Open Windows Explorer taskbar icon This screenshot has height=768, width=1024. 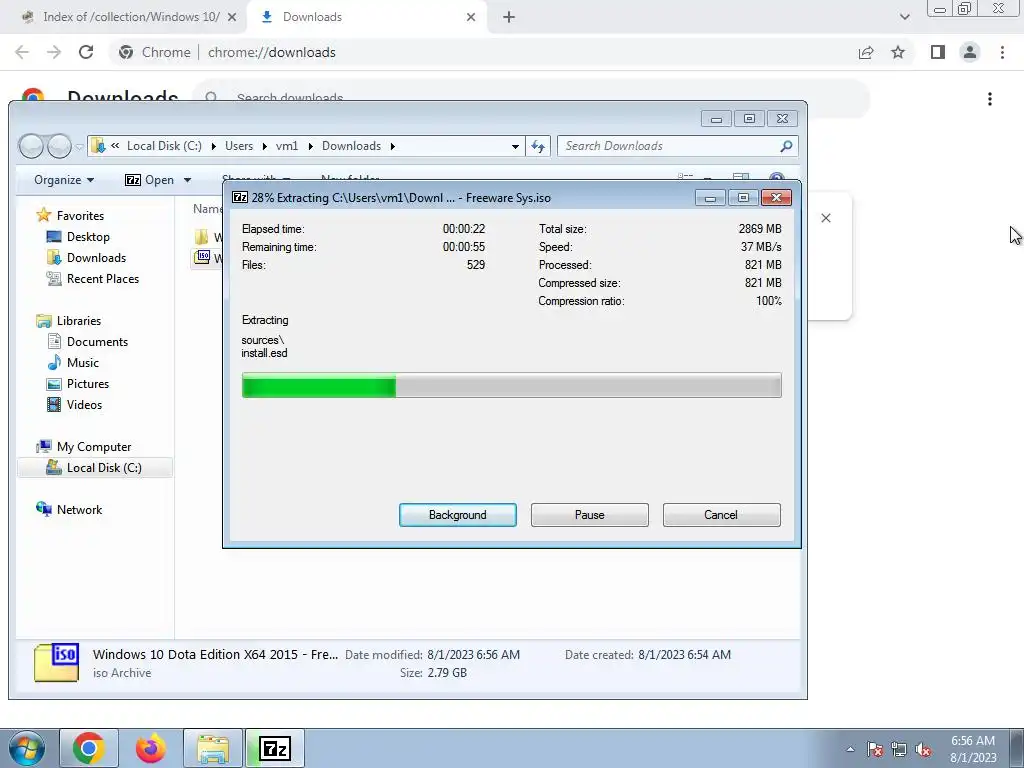pos(213,748)
